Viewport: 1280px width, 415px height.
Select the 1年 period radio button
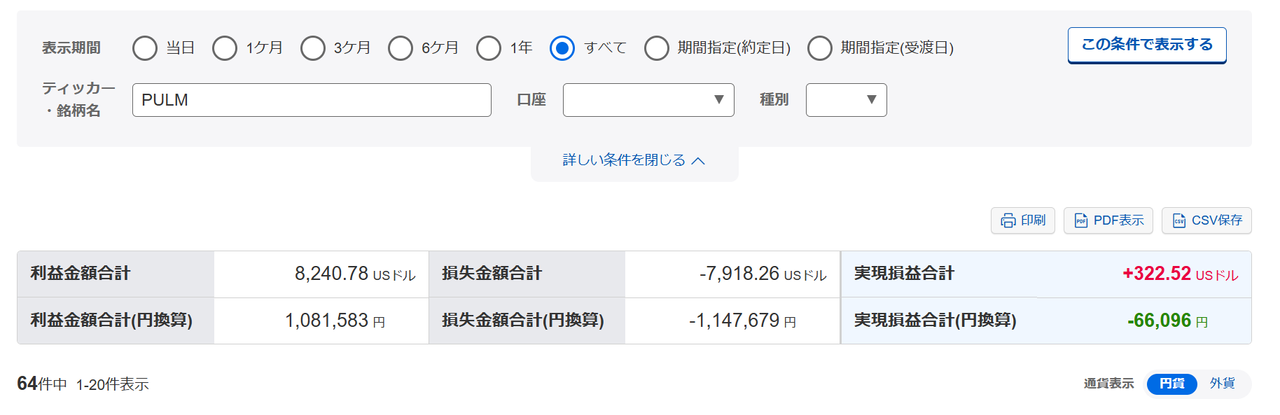tap(489, 47)
